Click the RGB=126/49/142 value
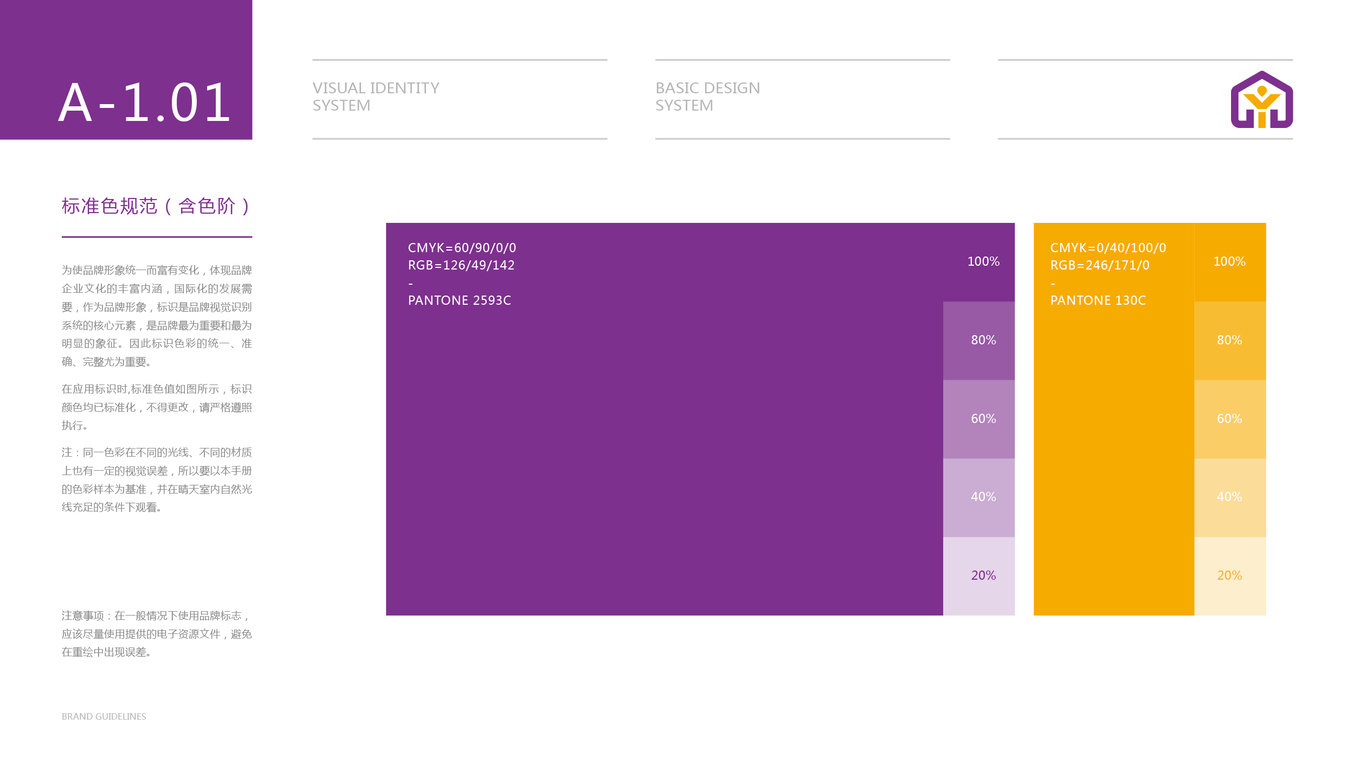The width and height of the screenshot is (1366, 768). (x=461, y=265)
